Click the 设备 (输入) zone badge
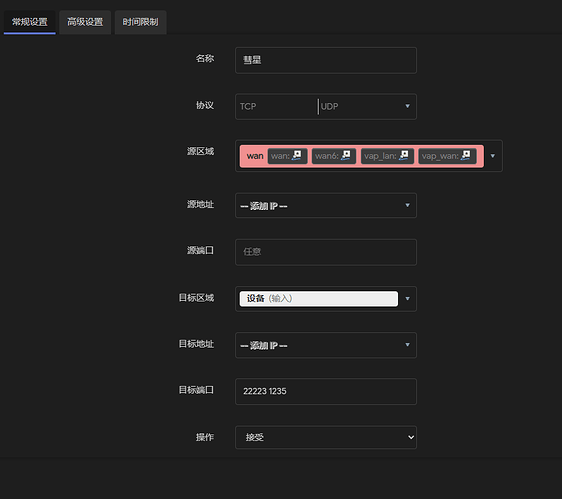This screenshot has width=562, height=499. point(319,299)
